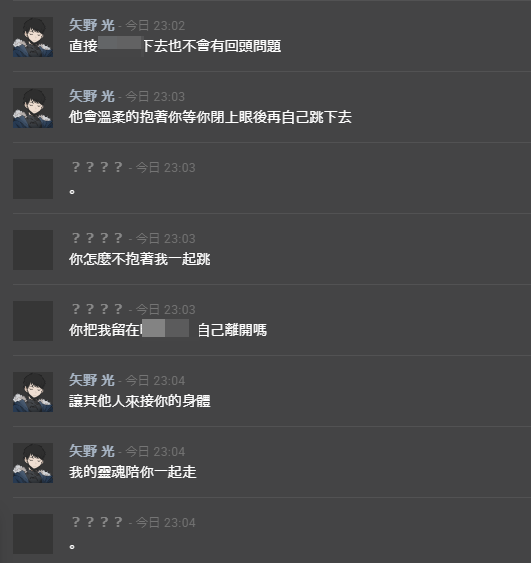This screenshot has height=563, width=531.
Task: Click avatar beside 他會溫柔的抱著你 message
Action: (33, 108)
